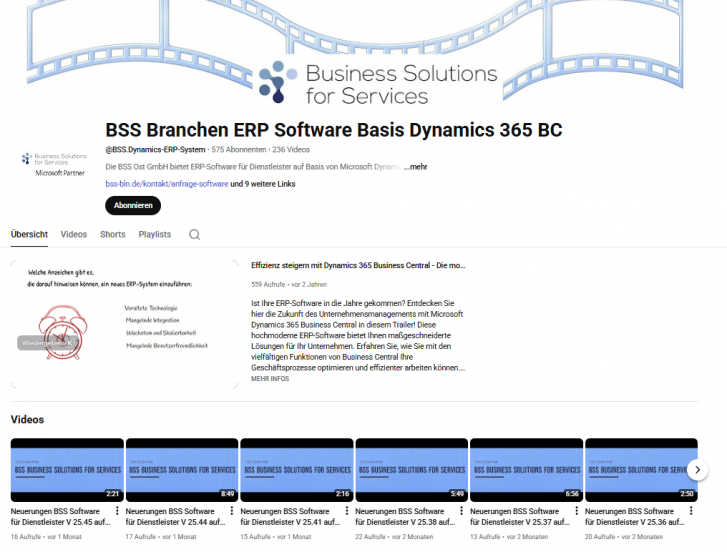Open options menu for V 25.44 video
727x552 pixels.
click(232, 511)
